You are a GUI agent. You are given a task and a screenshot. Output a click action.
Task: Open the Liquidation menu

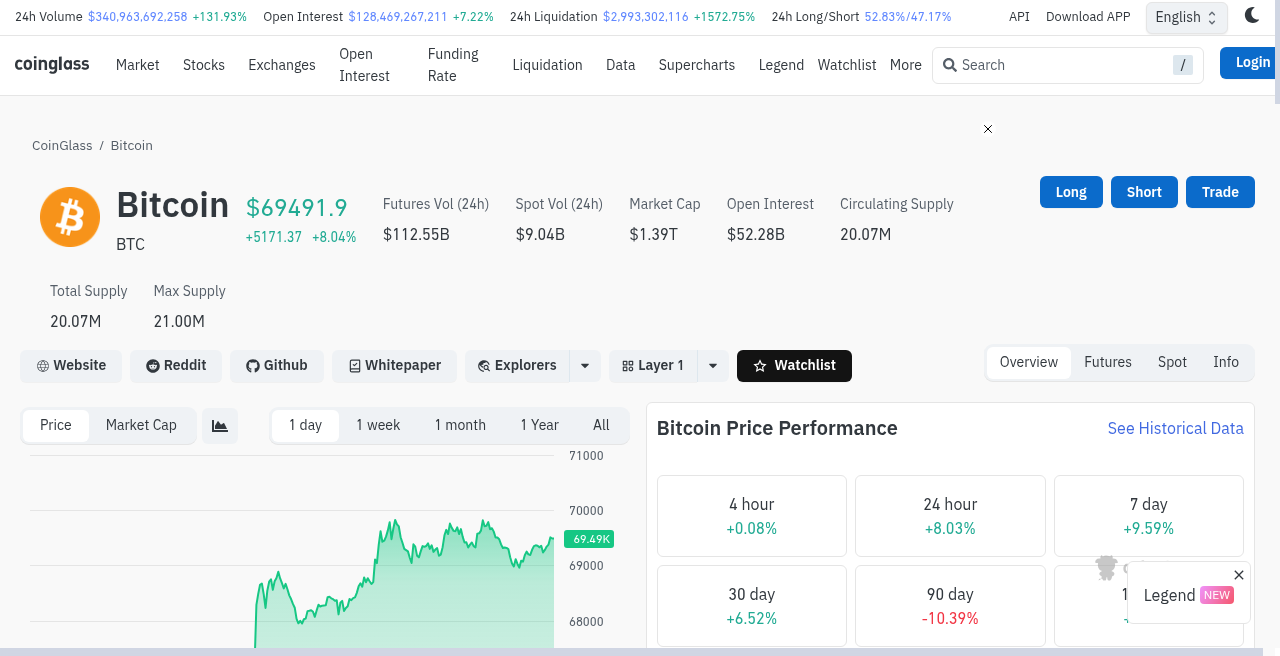[x=547, y=65]
